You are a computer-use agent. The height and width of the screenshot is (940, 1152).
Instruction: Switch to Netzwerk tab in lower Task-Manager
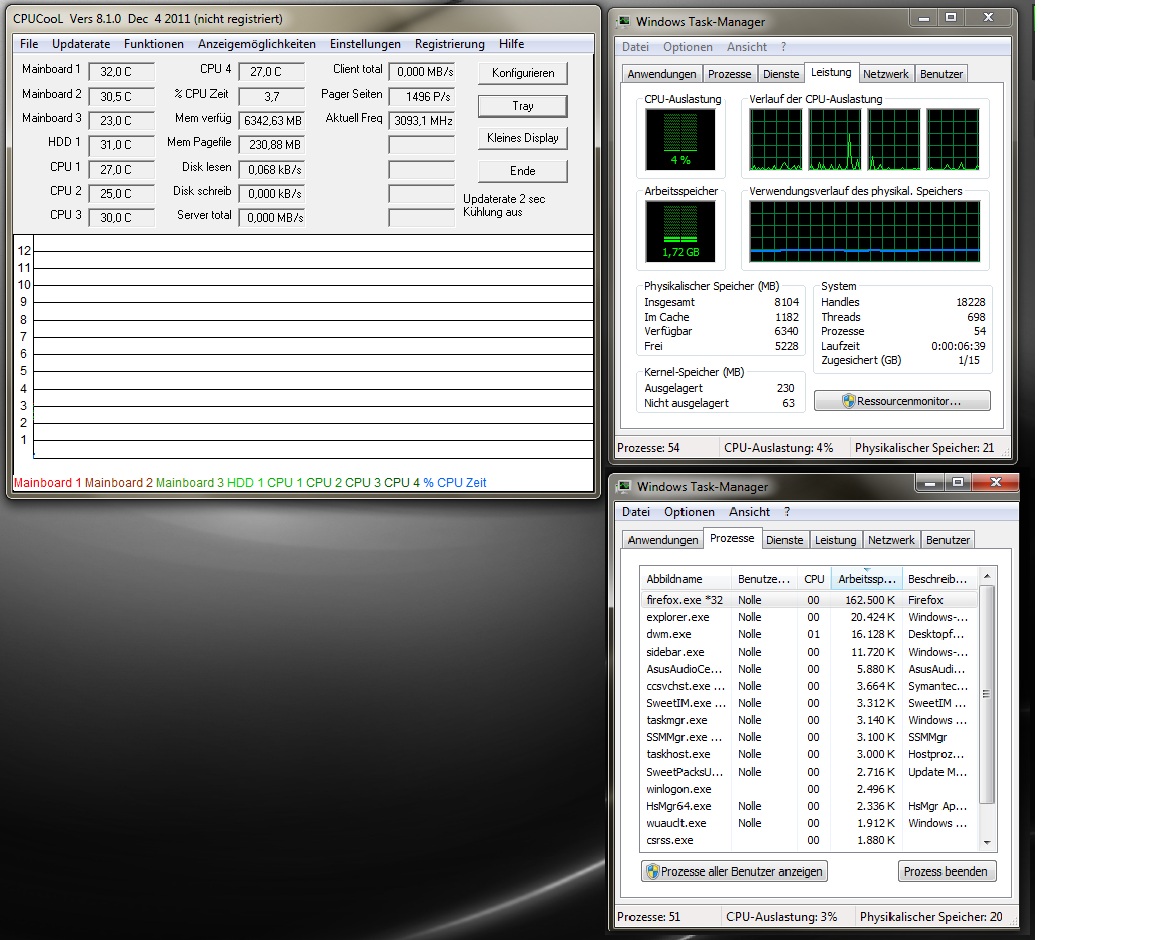(x=891, y=539)
